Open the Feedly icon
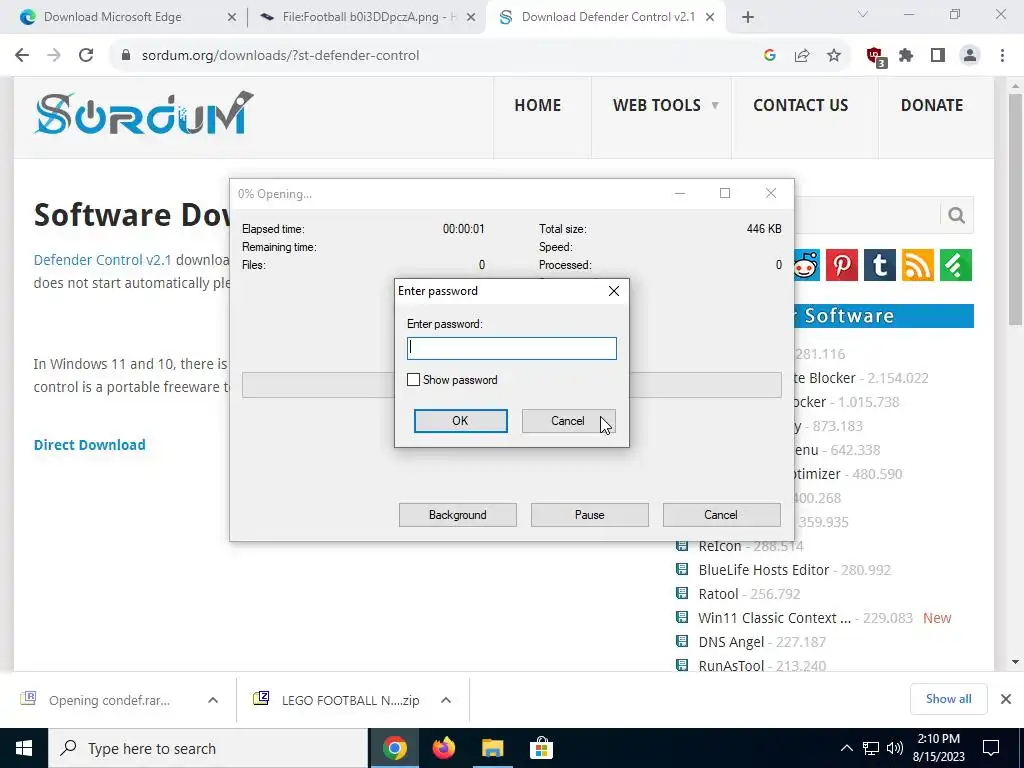This screenshot has width=1024, height=768. 956,265
